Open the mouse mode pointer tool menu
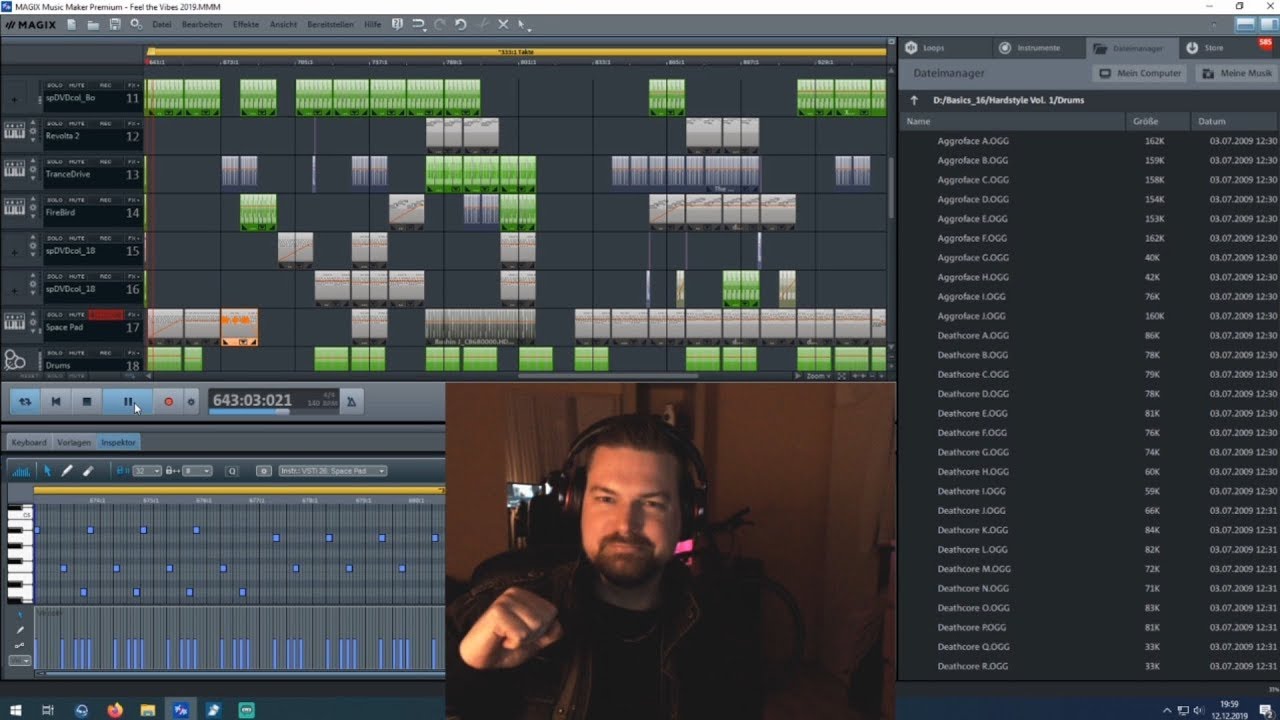This screenshot has width=1280, height=720. [x=524, y=24]
